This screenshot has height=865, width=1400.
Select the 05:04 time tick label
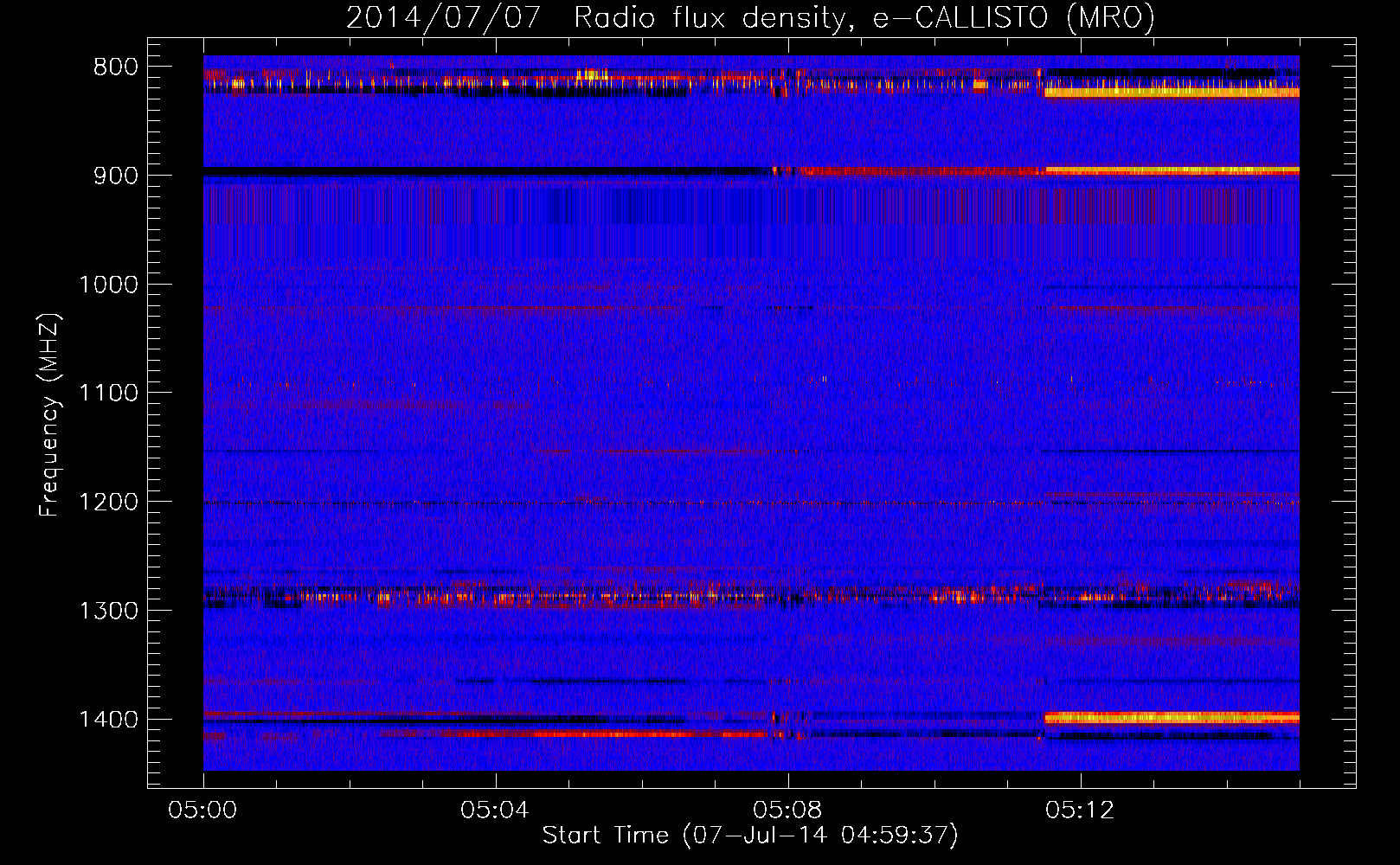pos(496,811)
